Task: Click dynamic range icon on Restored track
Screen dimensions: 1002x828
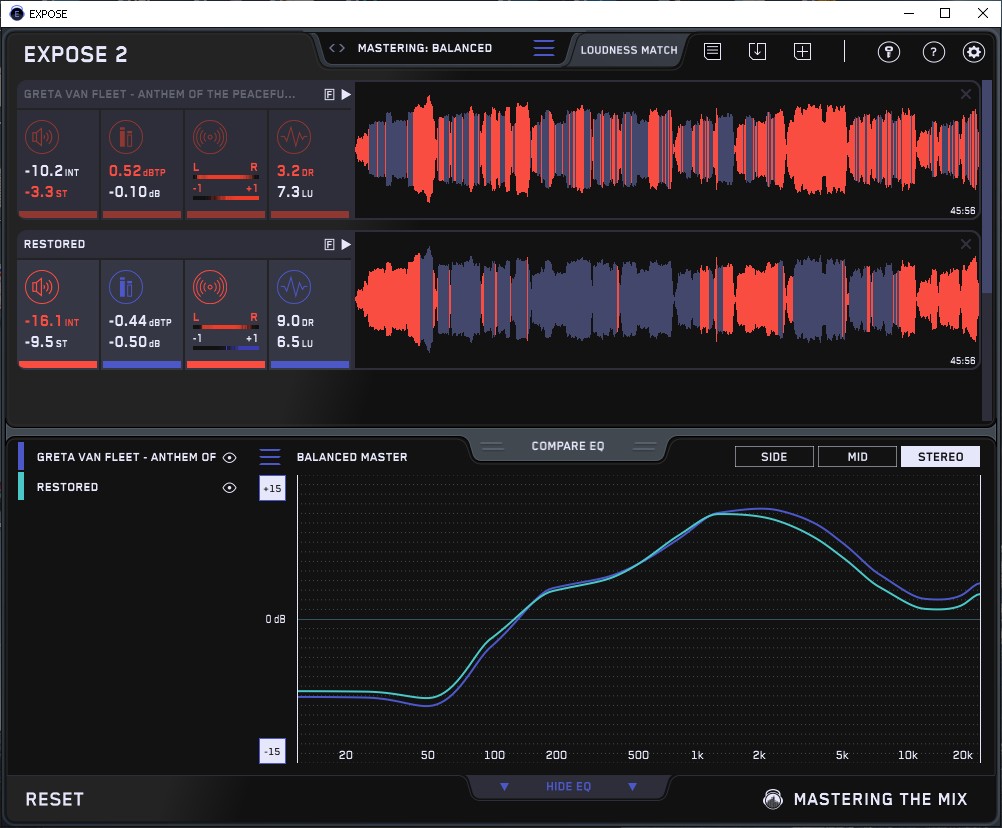Action: 294,287
